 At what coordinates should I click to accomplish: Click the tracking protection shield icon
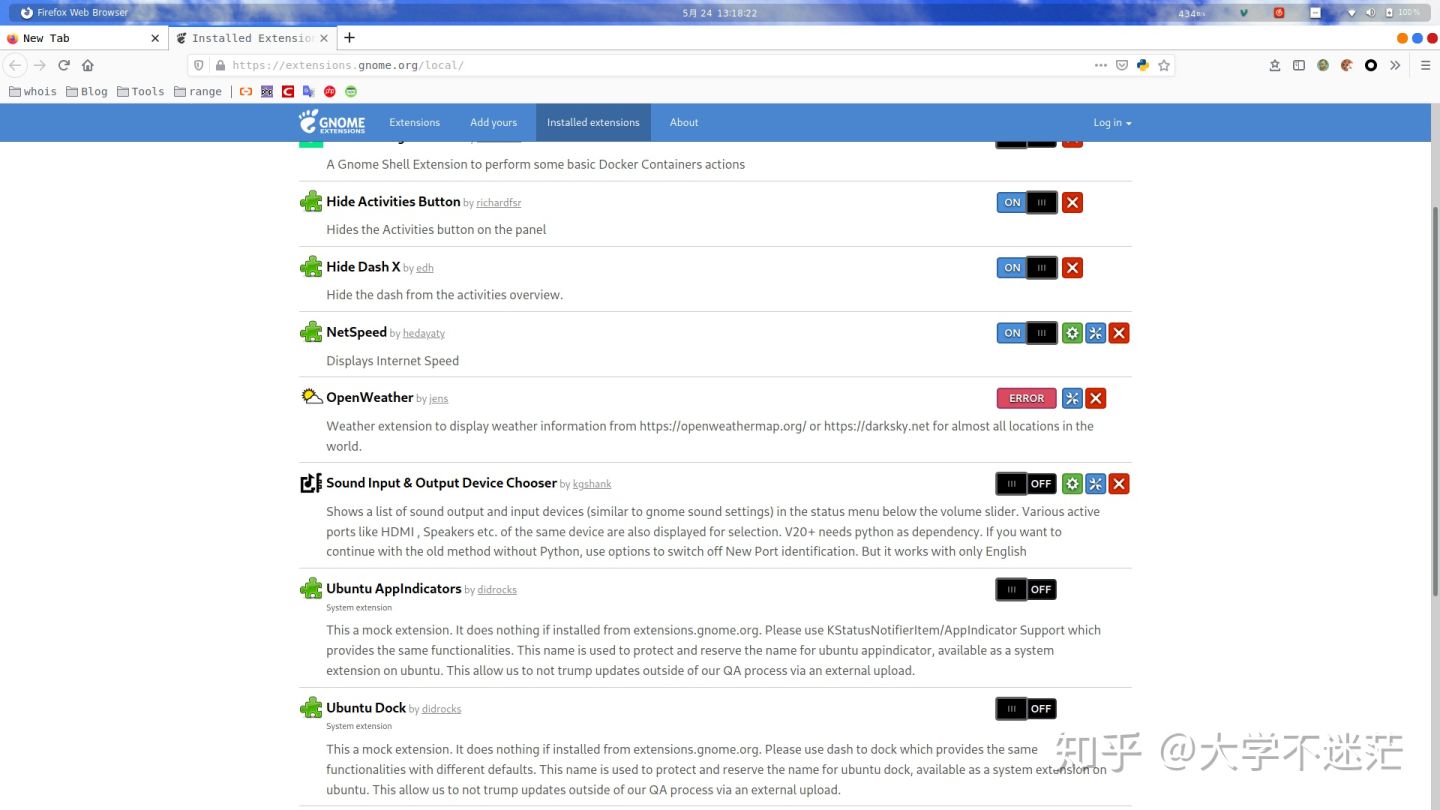point(199,65)
